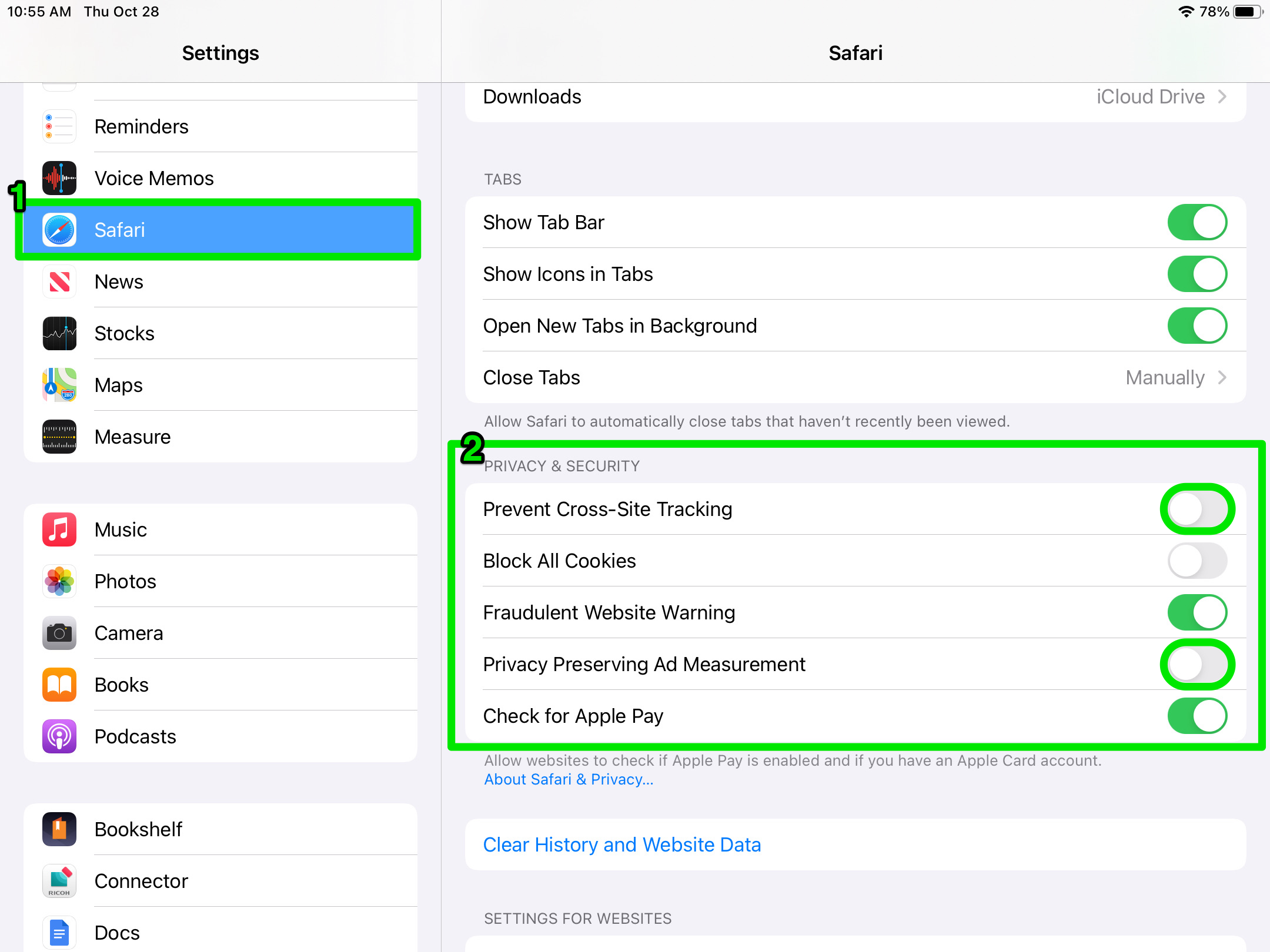The height and width of the screenshot is (952, 1270).
Task: Open Downloads iCloud Drive chevron
Action: coord(1223,96)
